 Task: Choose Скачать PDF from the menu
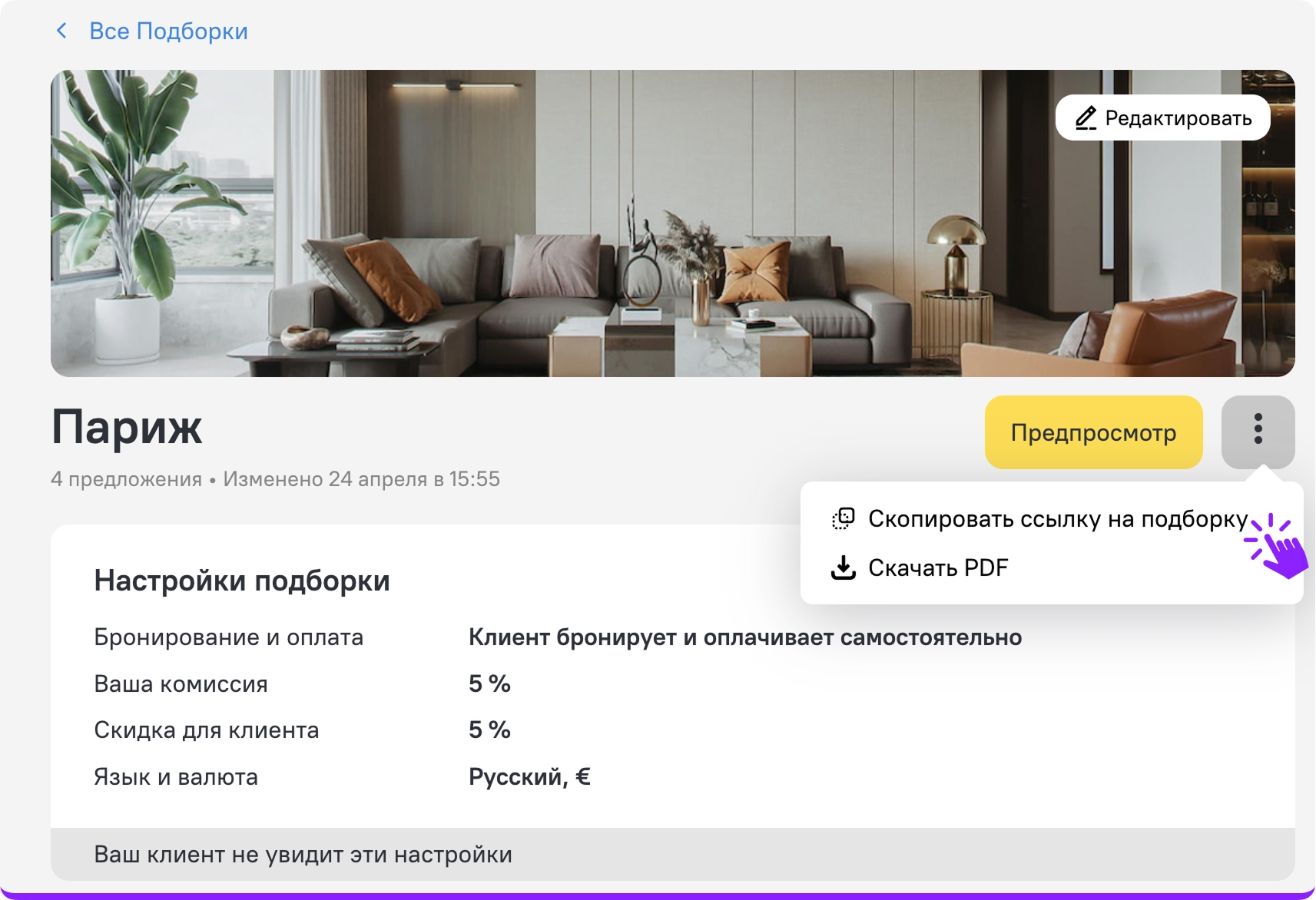tap(937, 567)
